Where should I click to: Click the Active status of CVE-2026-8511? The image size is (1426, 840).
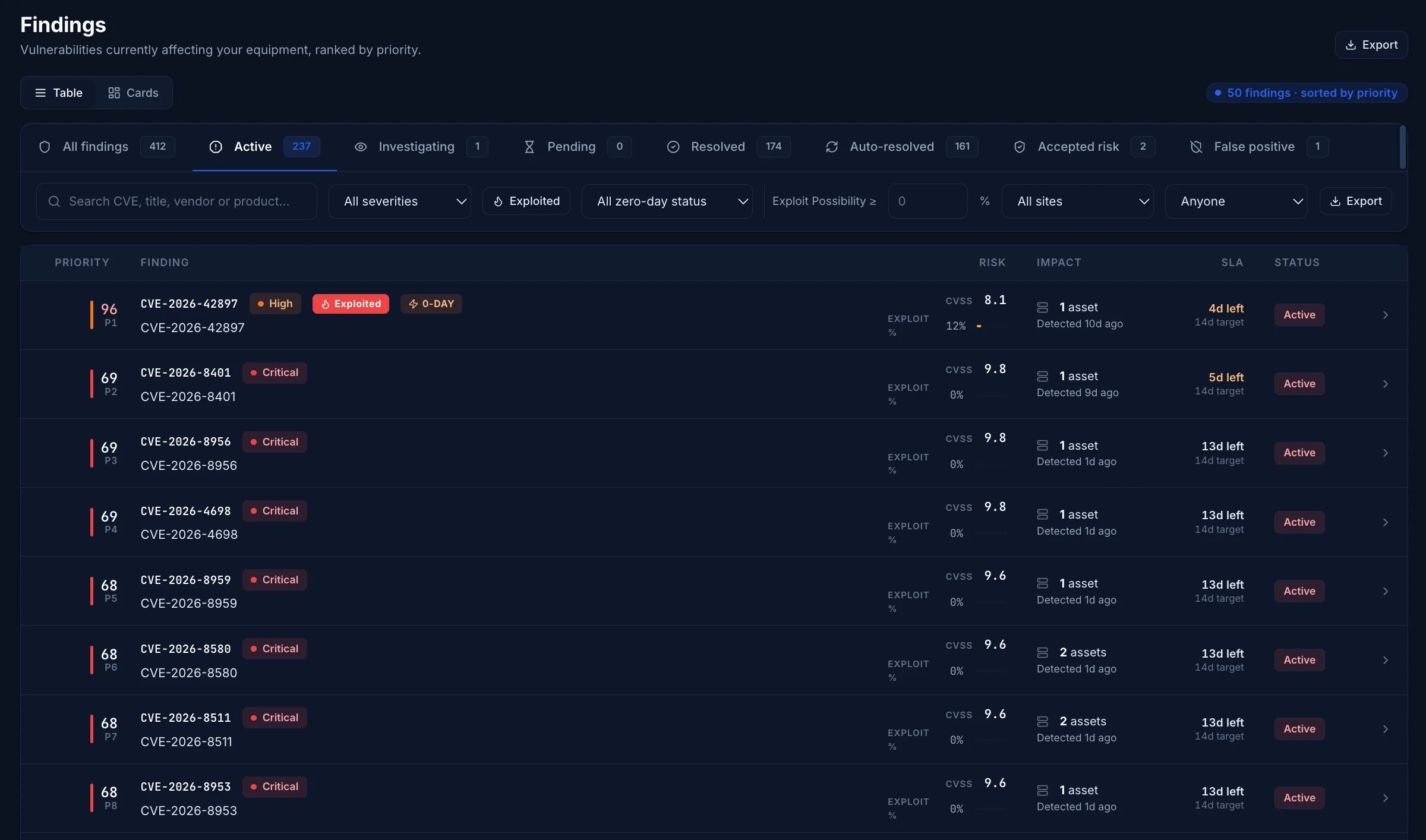coord(1299,729)
